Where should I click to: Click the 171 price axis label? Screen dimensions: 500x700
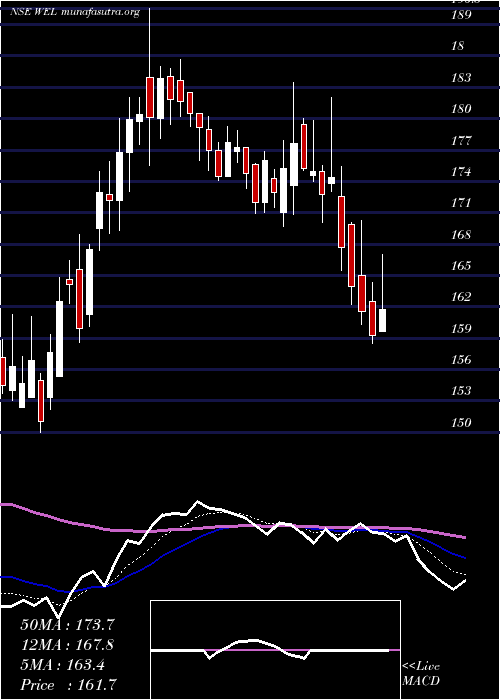pyautogui.click(x=462, y=204)
